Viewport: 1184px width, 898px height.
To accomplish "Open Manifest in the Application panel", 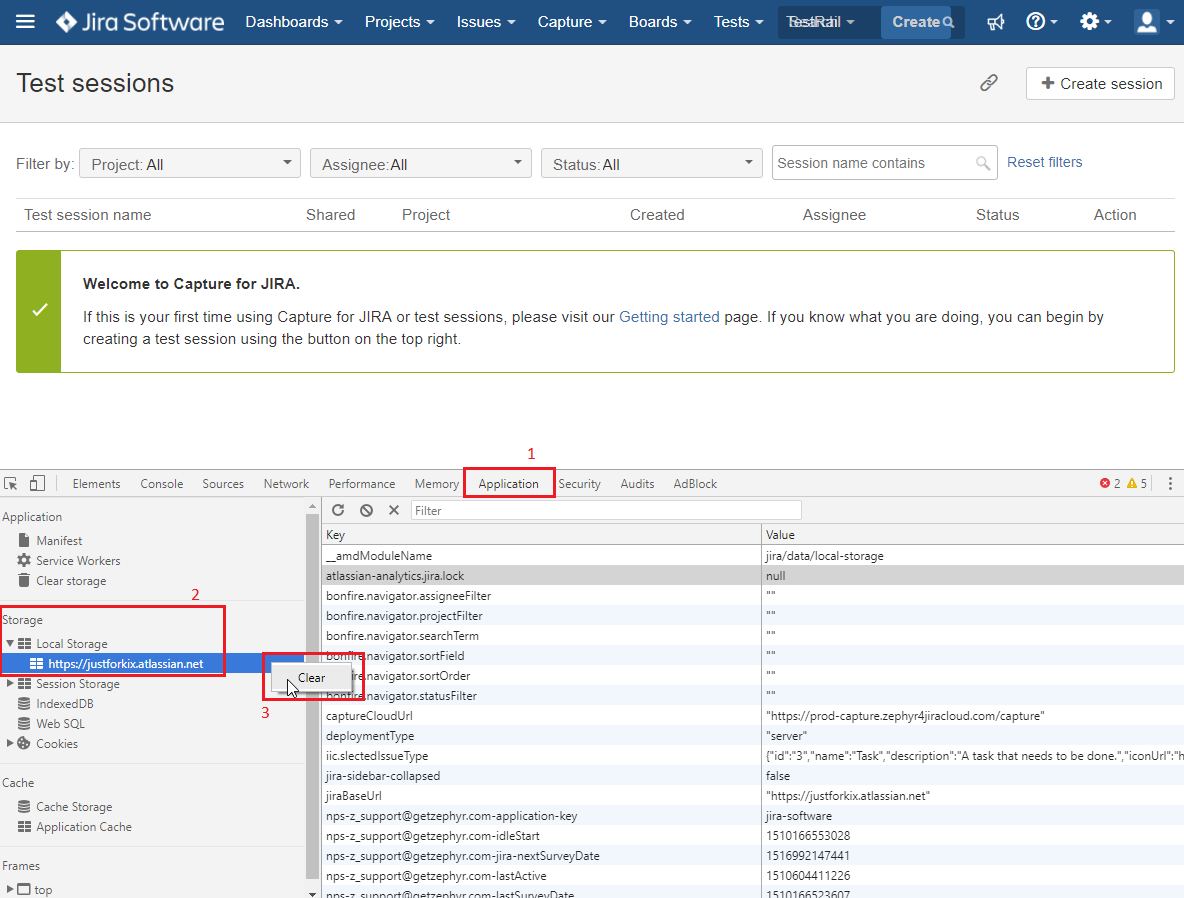I will click(59, 541).
